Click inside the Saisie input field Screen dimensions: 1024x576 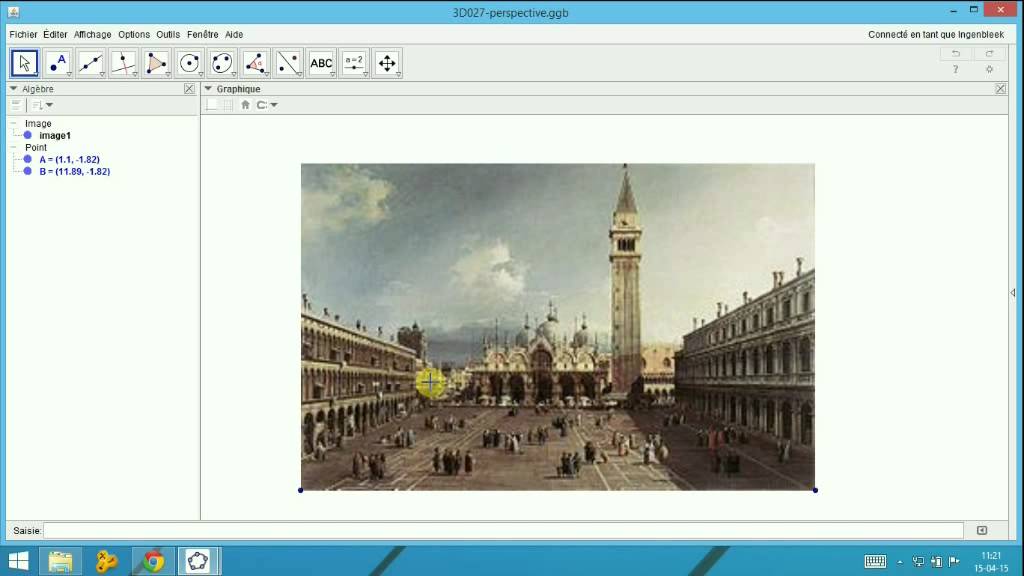(503, 530)
